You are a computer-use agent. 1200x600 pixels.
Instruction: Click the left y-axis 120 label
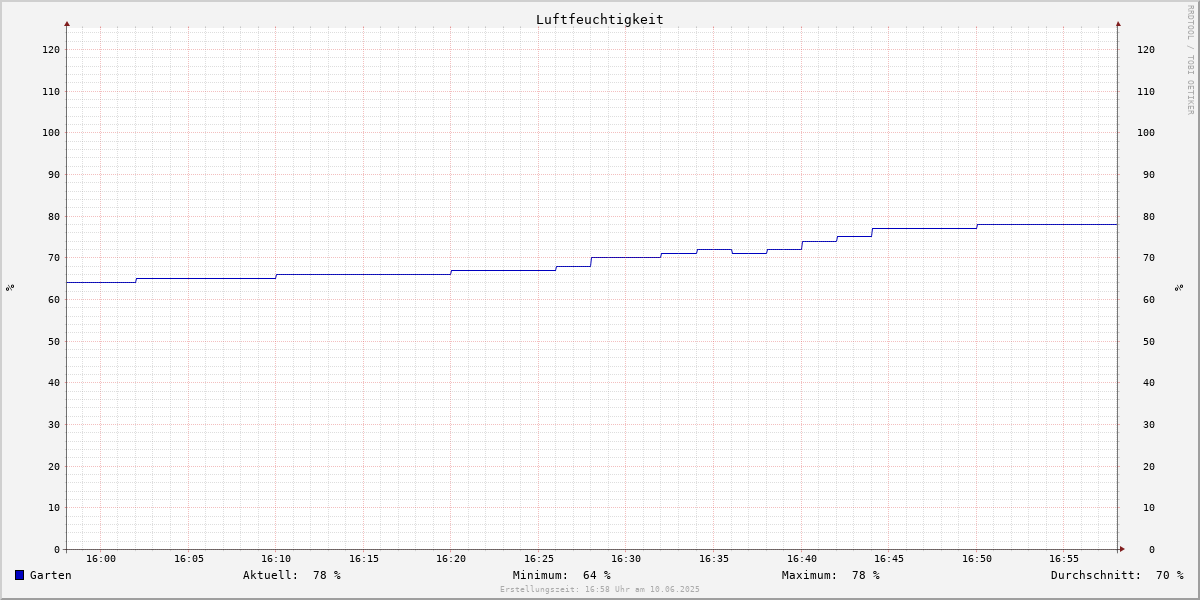[x=51, y=50]
